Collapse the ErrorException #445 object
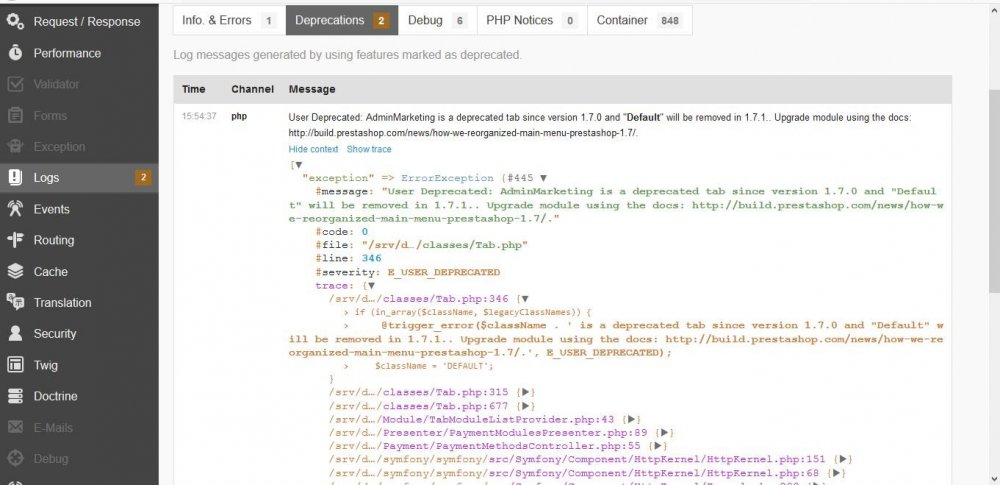The width and height of the screenshot is (1000, 485). (x=543, y=178)
